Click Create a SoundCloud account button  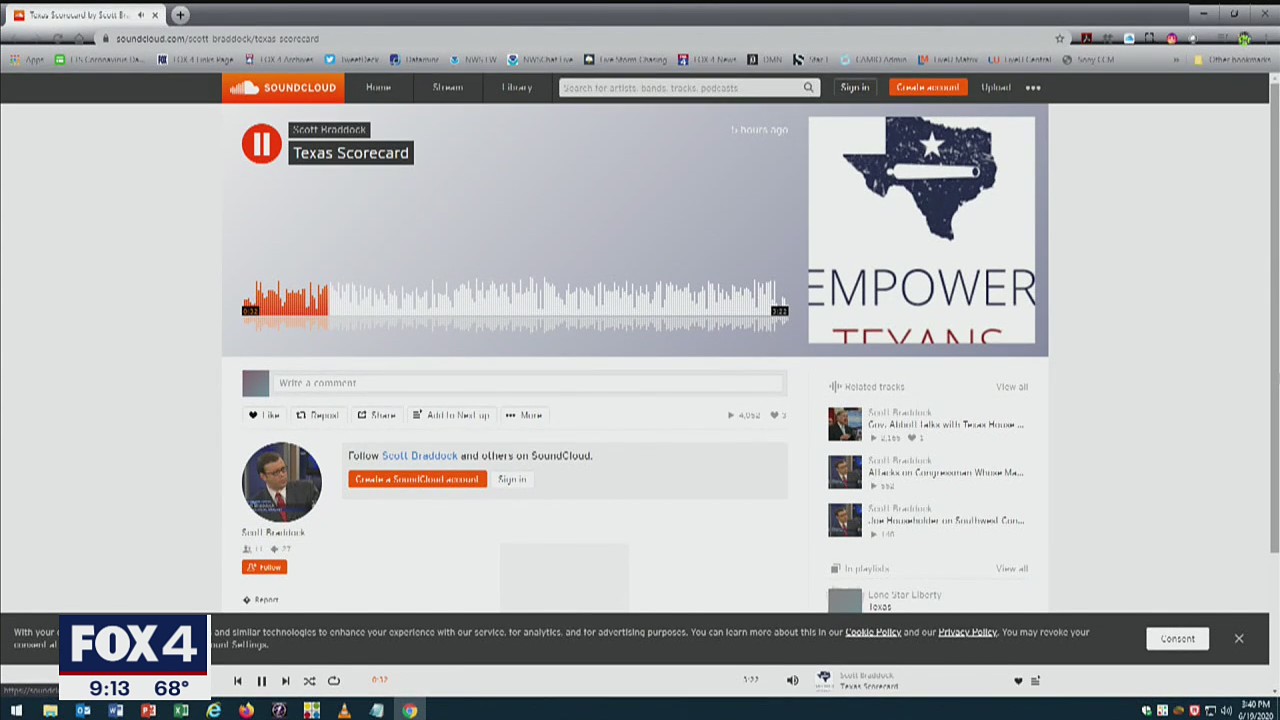417,480
